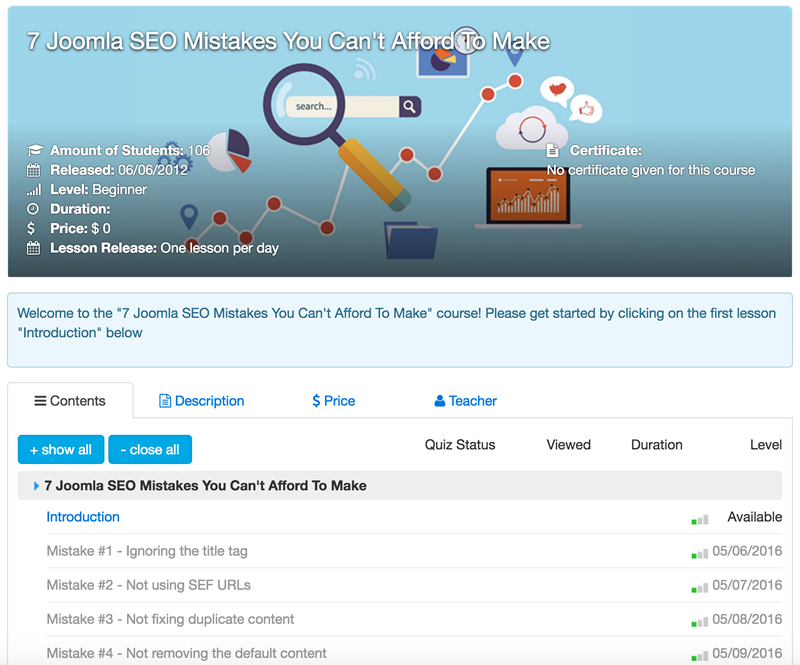The height and width of the screenshot is (665, 800).
Task: Click the date 05/06/2016
Action: [747, 551]
